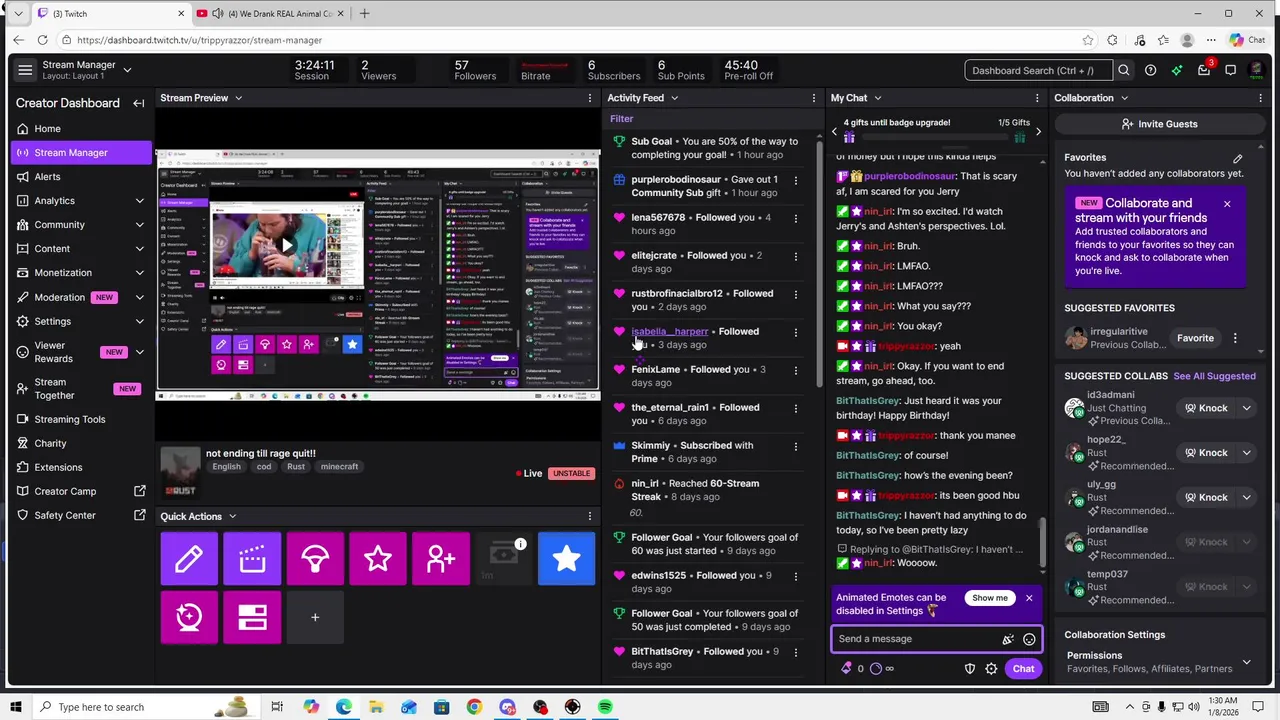This screenshot has height=720, width=1280.
Task: Open the Activity Feed title dropdown
Action: point(674,98)
